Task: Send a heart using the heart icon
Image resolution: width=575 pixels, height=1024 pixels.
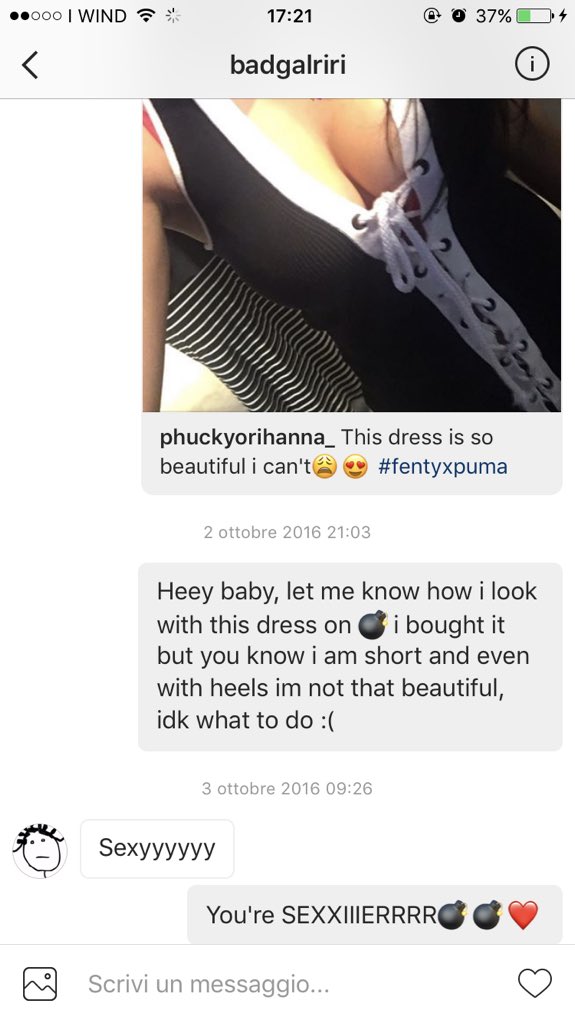Action: pyautogui.click(x=534, y=984)
